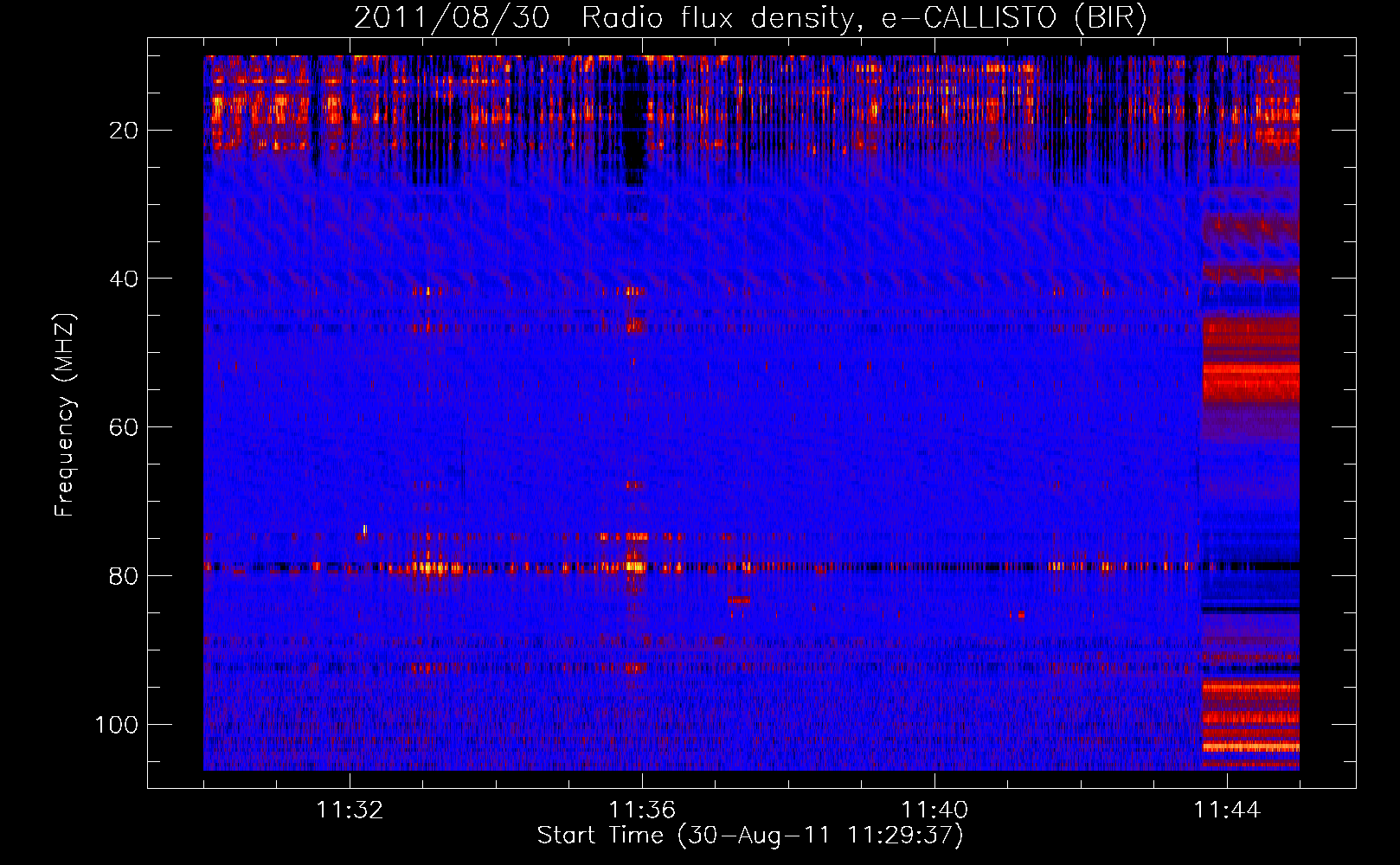Click the plot title '2011/08/30 Radio flux density, e-CALLISTO (BIR)'
1400x865 pixels.
(x=750, y=17)
